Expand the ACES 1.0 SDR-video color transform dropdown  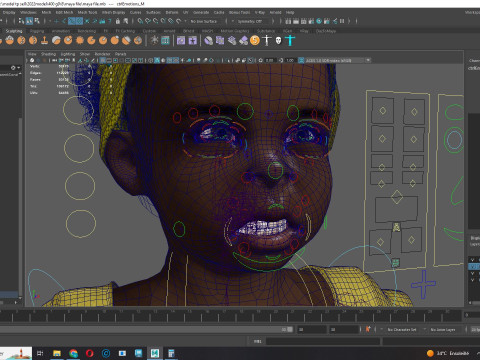click(368, 60)
